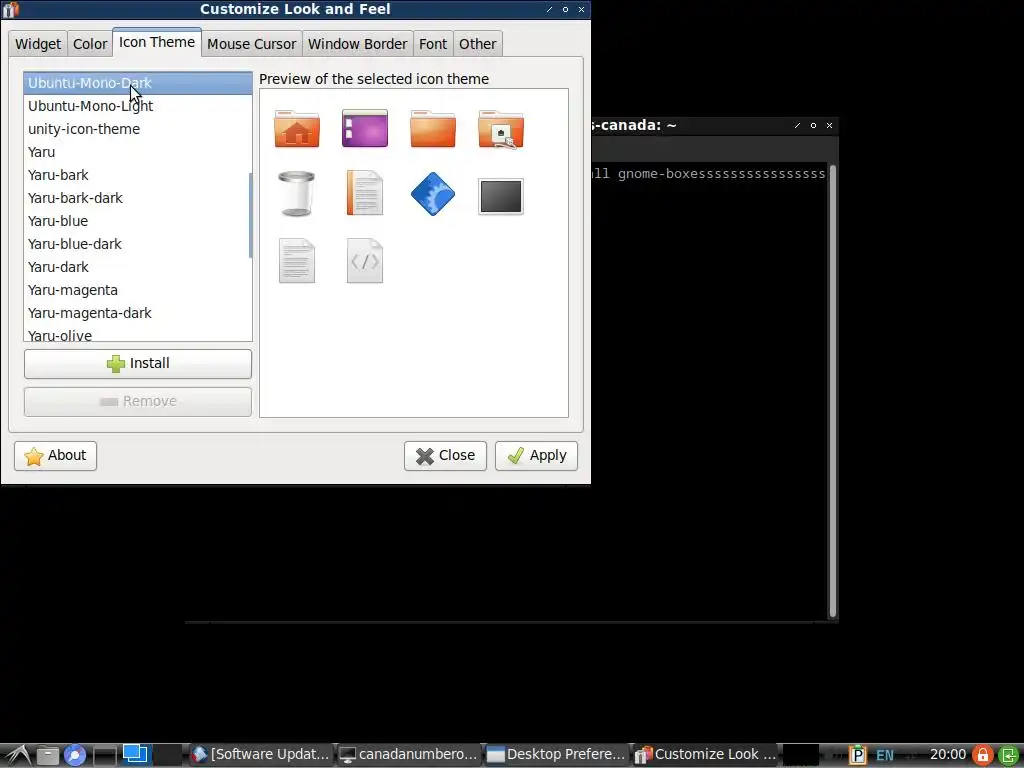The image size is (1024, 768).
Task: Click the icon theme list scrollbar
Action: tap(251, 216)
